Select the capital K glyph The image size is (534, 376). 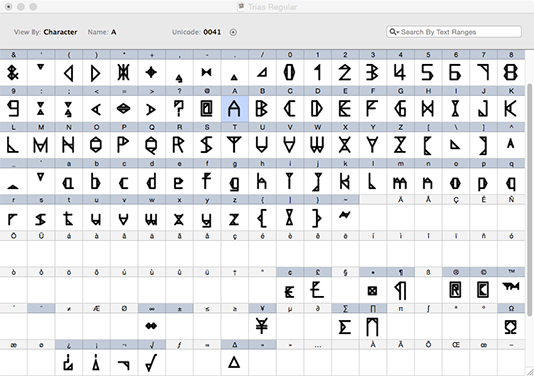pyautogui.click(x=511, y=109)
